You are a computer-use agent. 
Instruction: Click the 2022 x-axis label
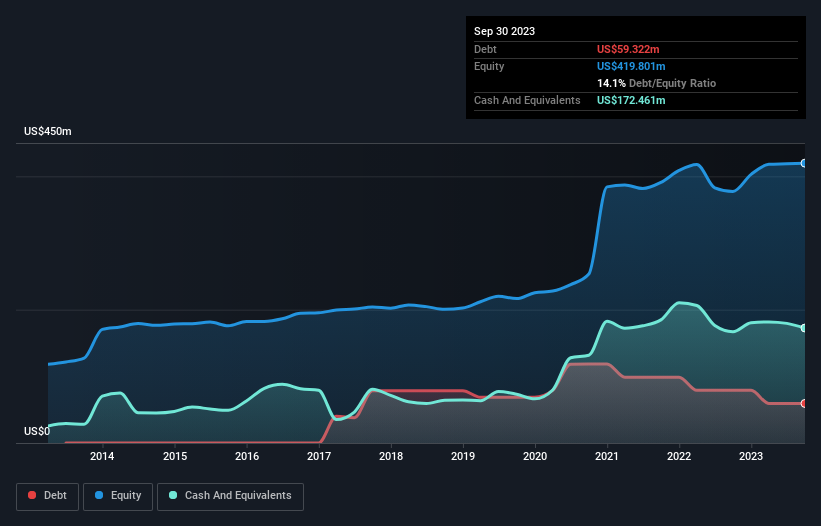pyautogui.click(x=679, y=456)
